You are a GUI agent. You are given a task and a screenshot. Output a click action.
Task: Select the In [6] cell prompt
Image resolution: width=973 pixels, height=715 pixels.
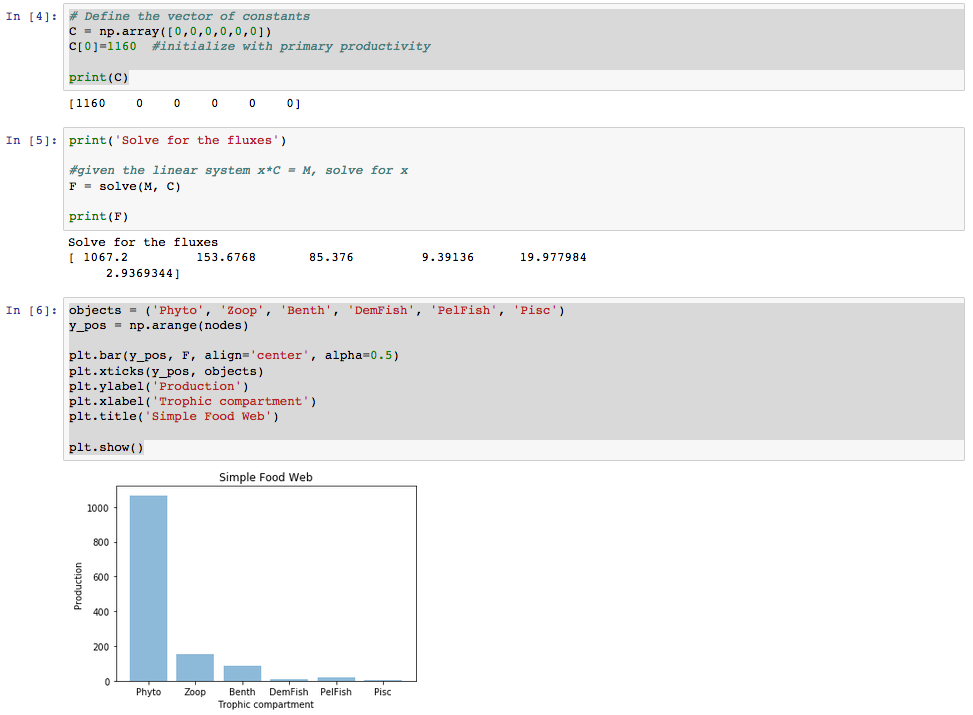point(31,311)
